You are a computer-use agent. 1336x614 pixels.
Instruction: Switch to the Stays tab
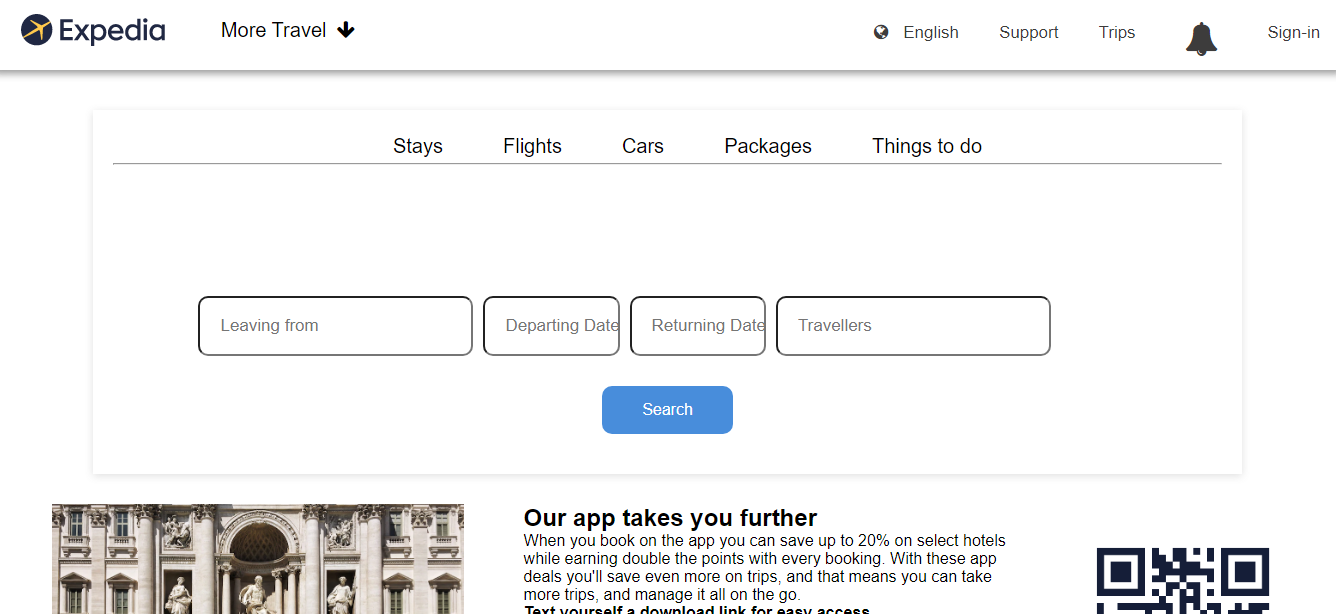coord(418,146)
